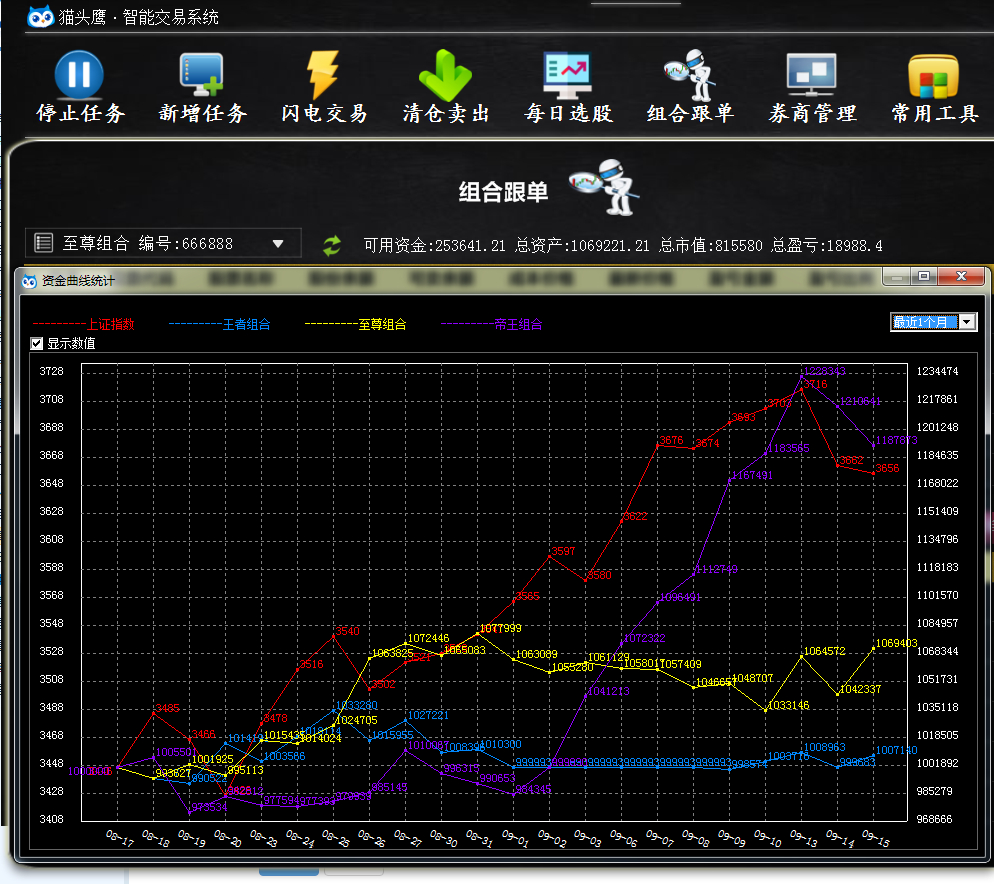Viewport: 994px width, 884px height.
Task: Click the owl logo in title bar
Action: click(x=41, y=17)
